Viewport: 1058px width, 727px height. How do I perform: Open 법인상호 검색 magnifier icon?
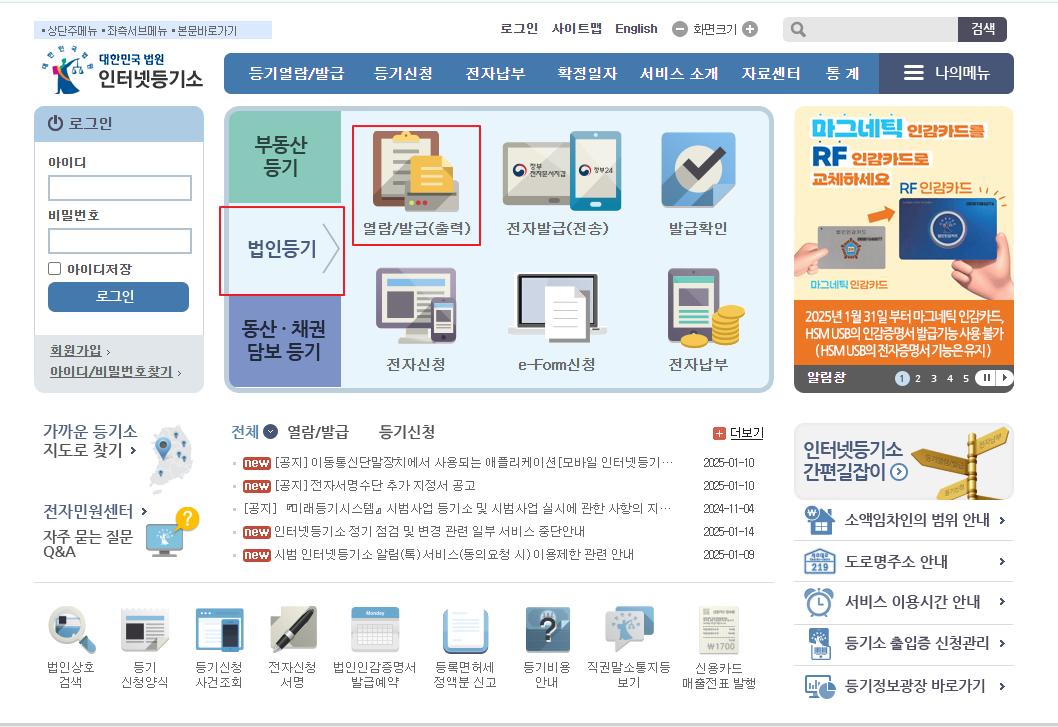coord(72,630)
